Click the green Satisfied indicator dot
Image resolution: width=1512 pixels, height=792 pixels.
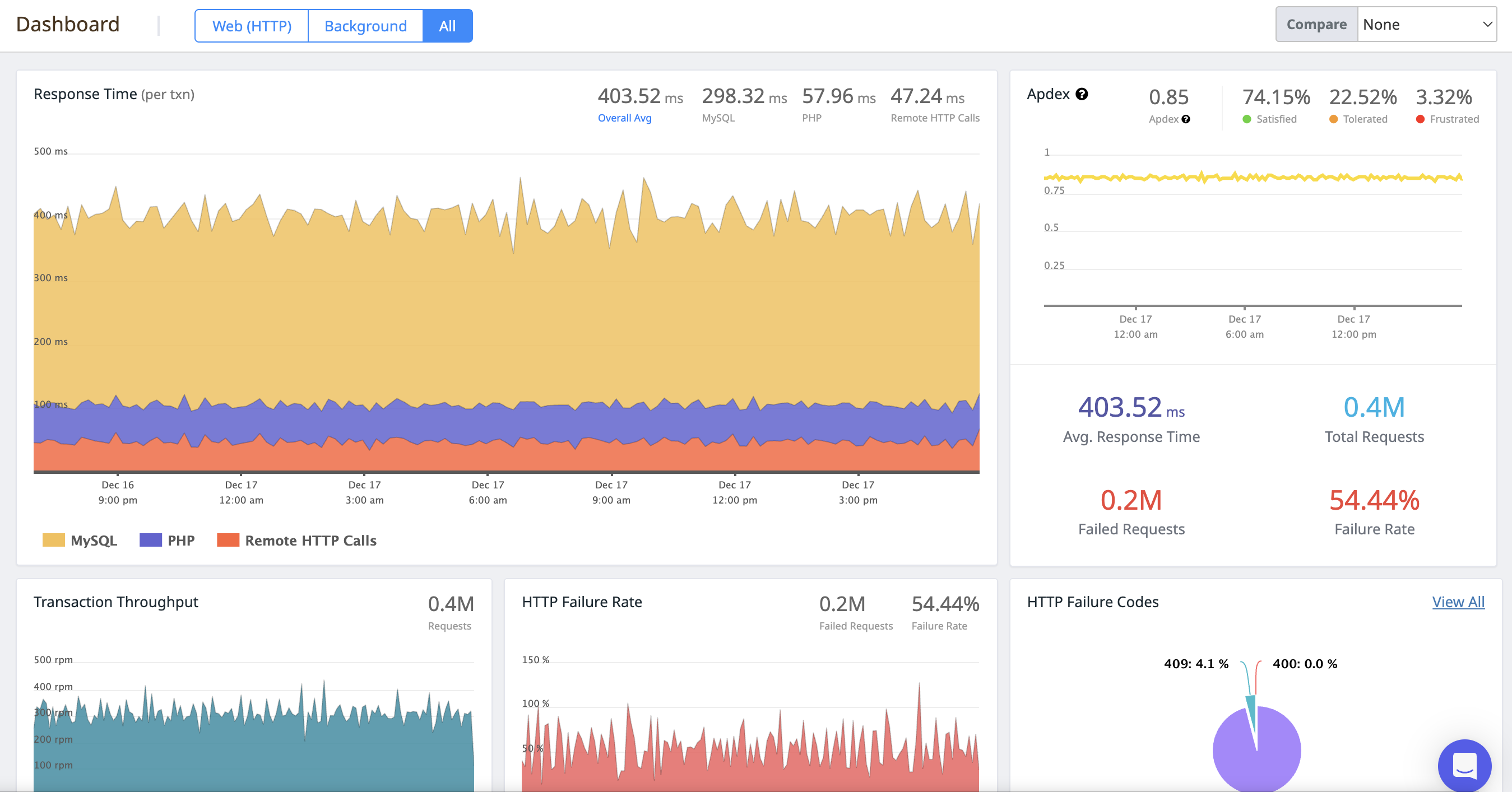tap(1247, 119)
